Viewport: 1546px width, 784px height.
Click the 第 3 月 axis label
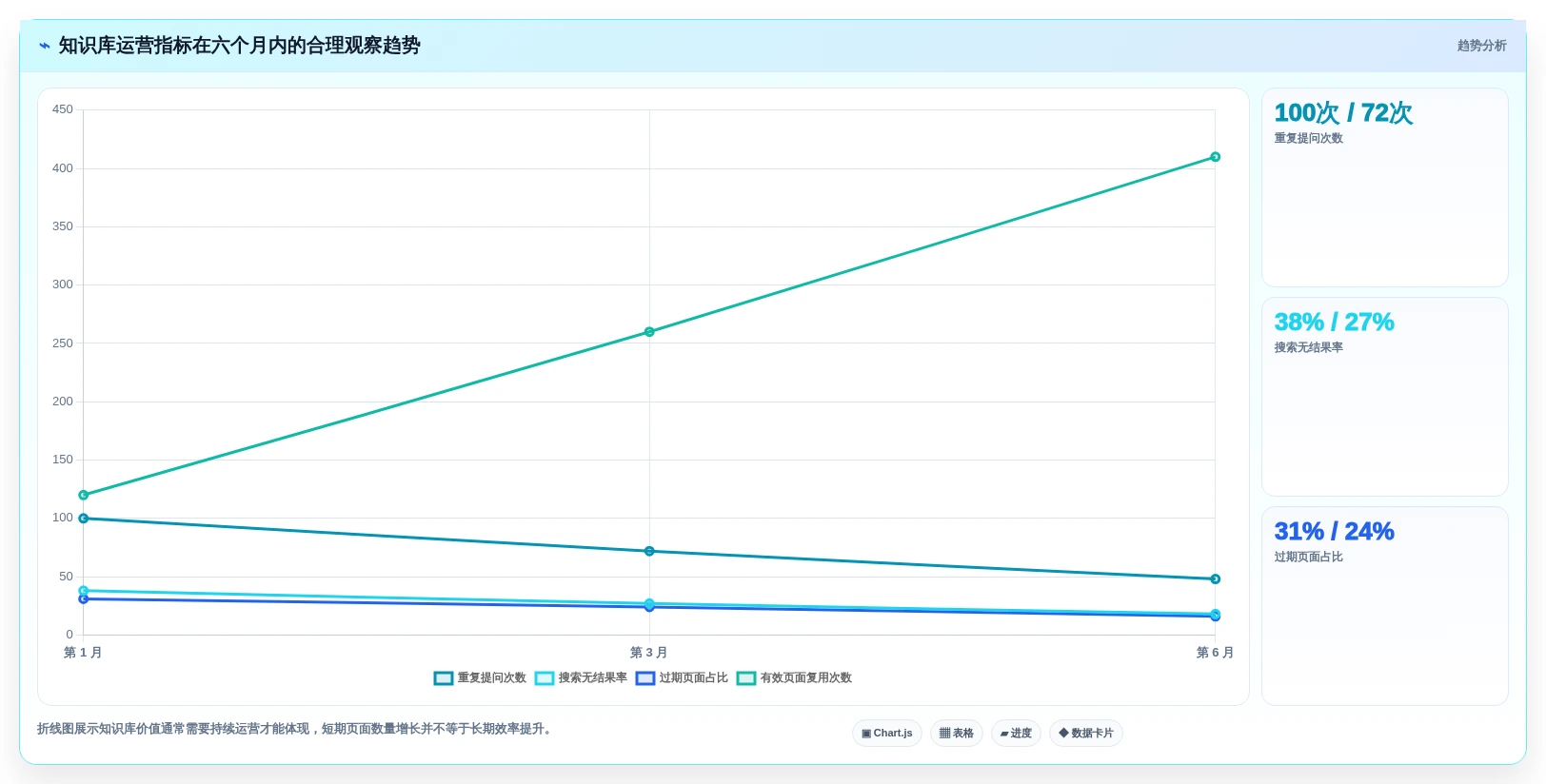tap(648, 653)
